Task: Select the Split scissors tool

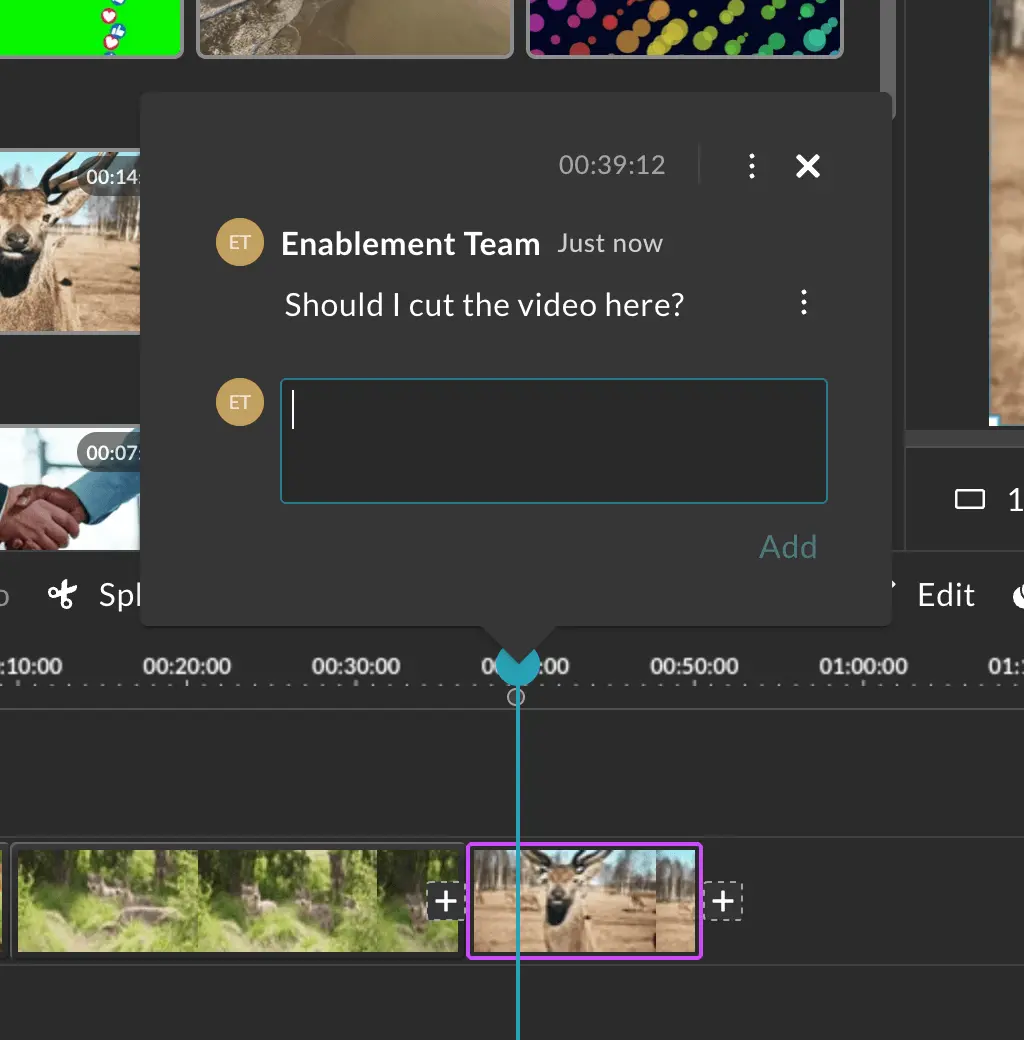Action: click(94, 594)
